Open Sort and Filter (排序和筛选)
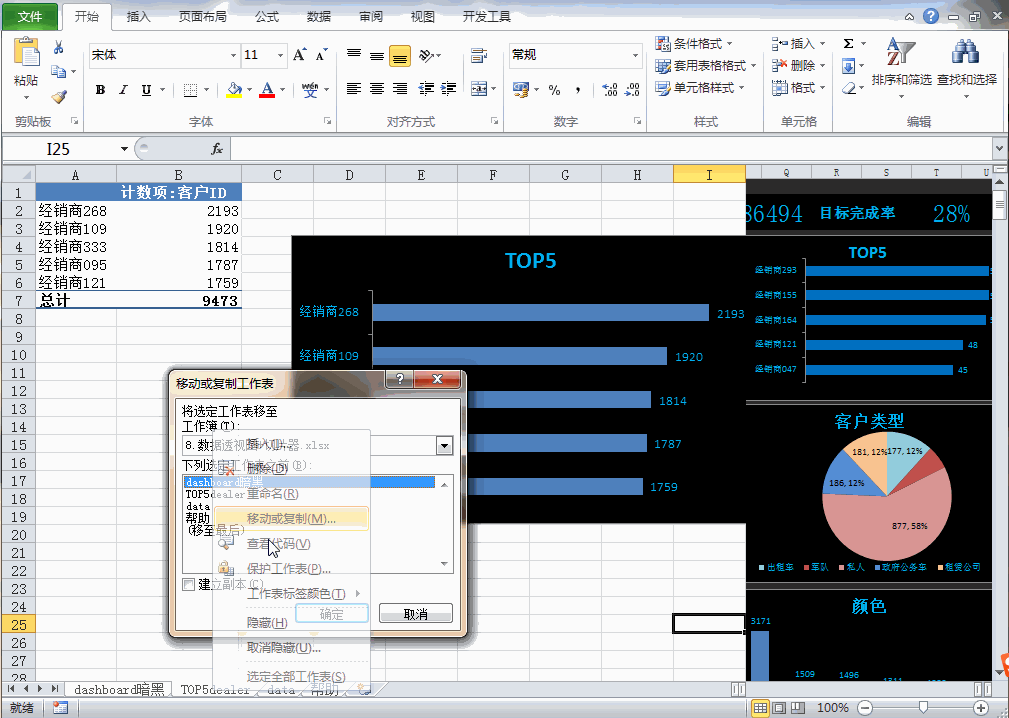Viewport: 1009px width, 718px height. coord(901,68)
